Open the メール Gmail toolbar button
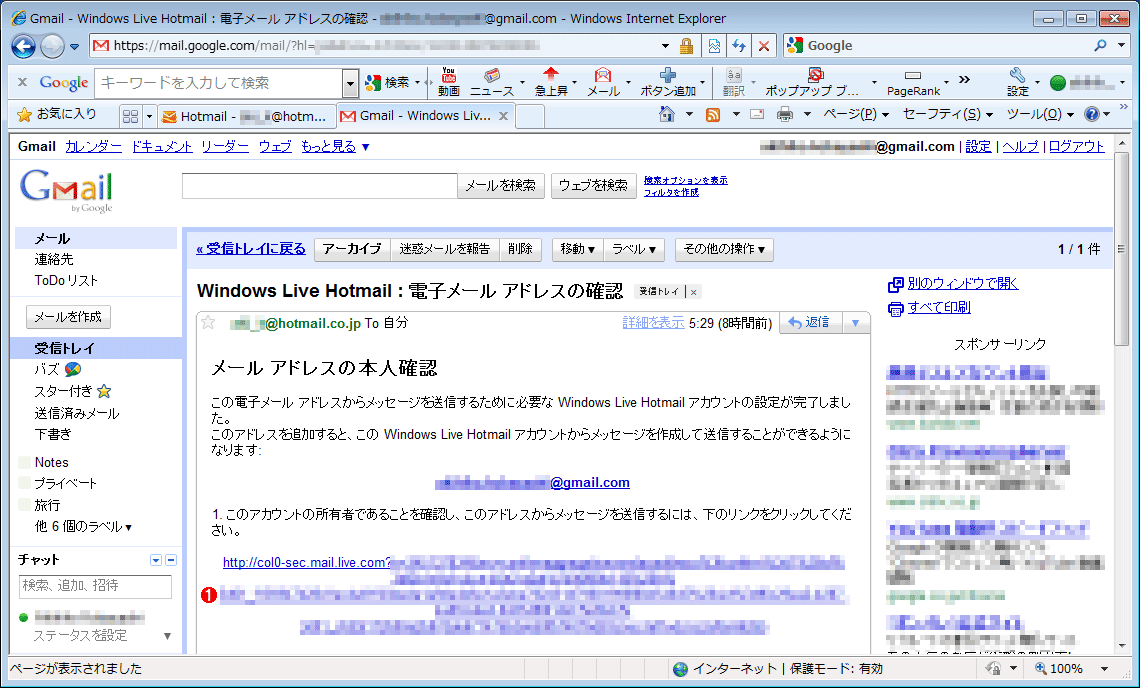 point(603,82)
